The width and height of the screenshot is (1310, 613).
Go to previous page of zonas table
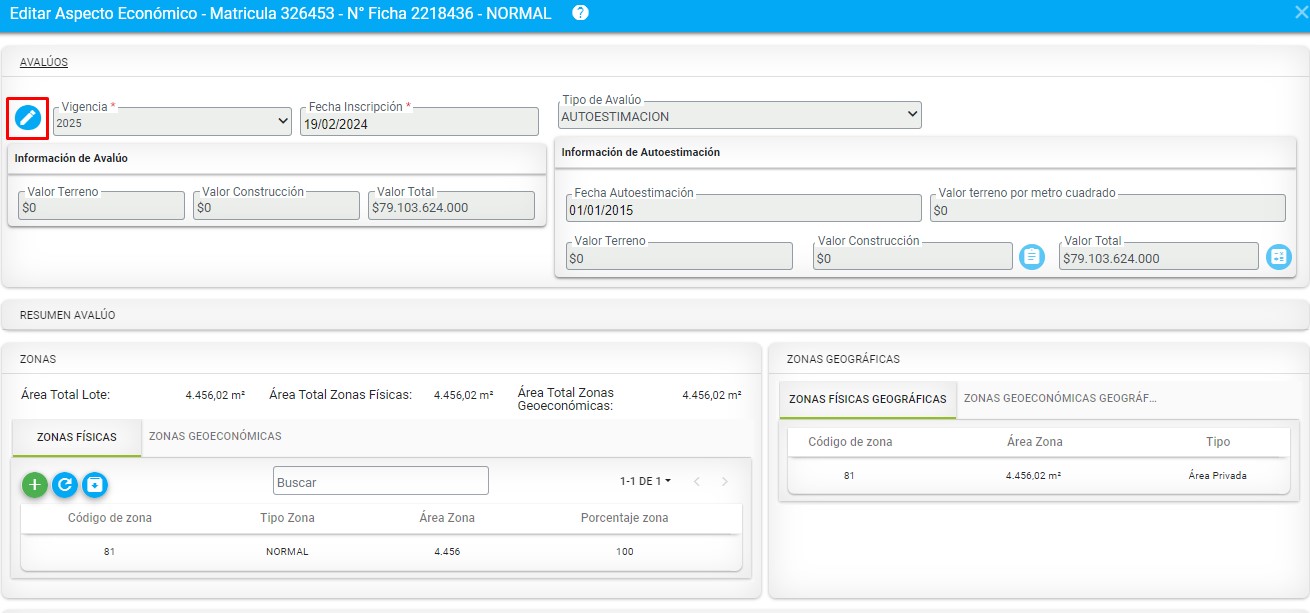coord(697,481)
